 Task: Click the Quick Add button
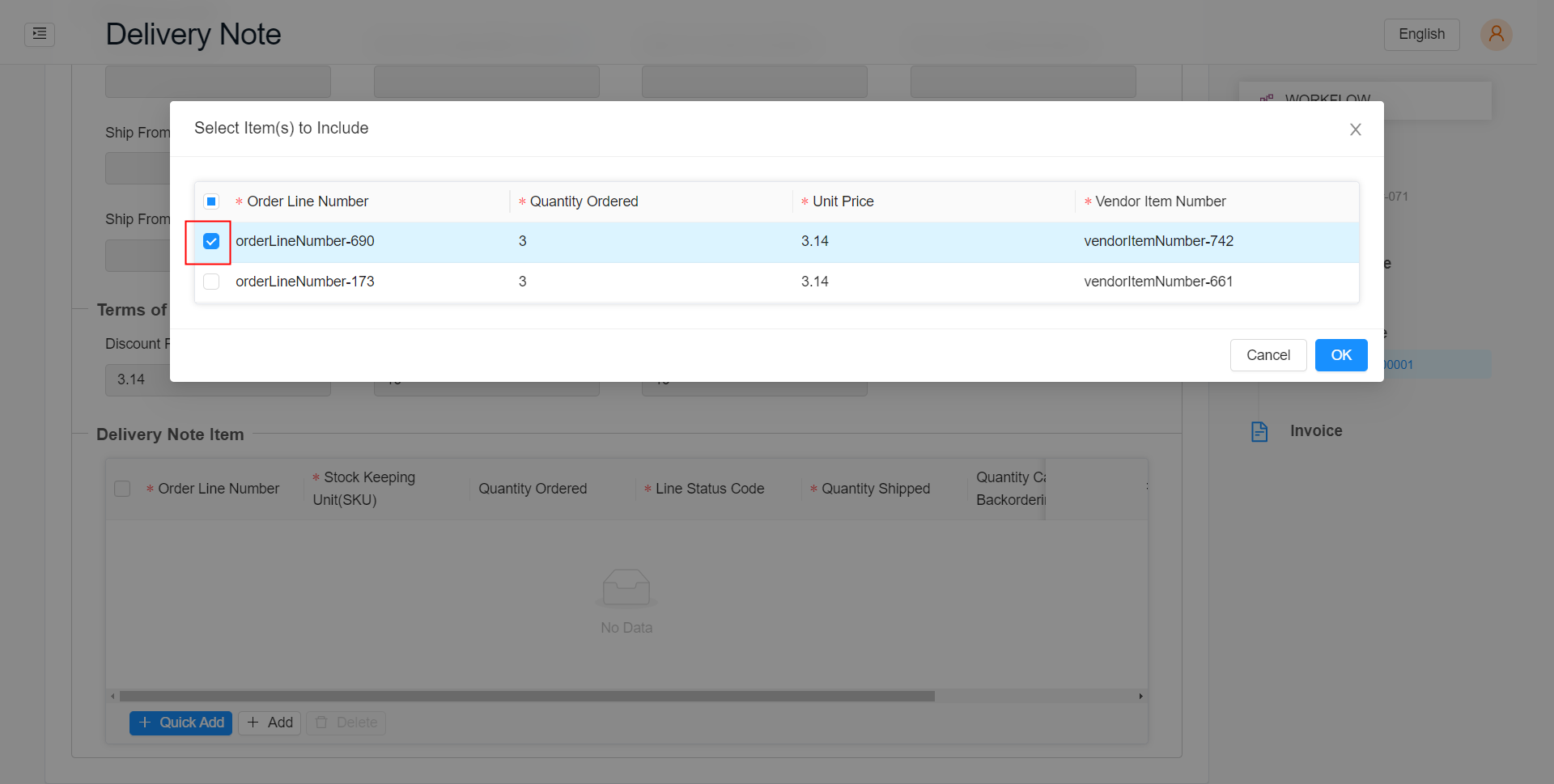181,723
